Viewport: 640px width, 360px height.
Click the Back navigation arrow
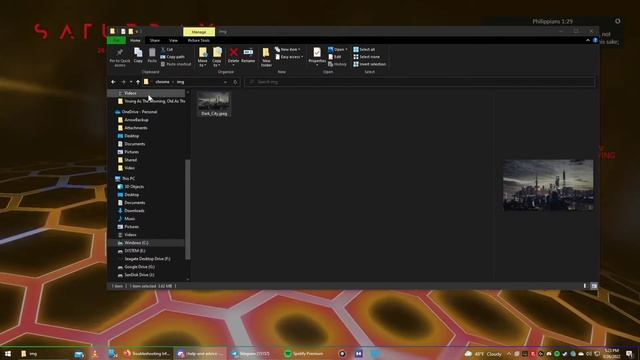point(113,82)
